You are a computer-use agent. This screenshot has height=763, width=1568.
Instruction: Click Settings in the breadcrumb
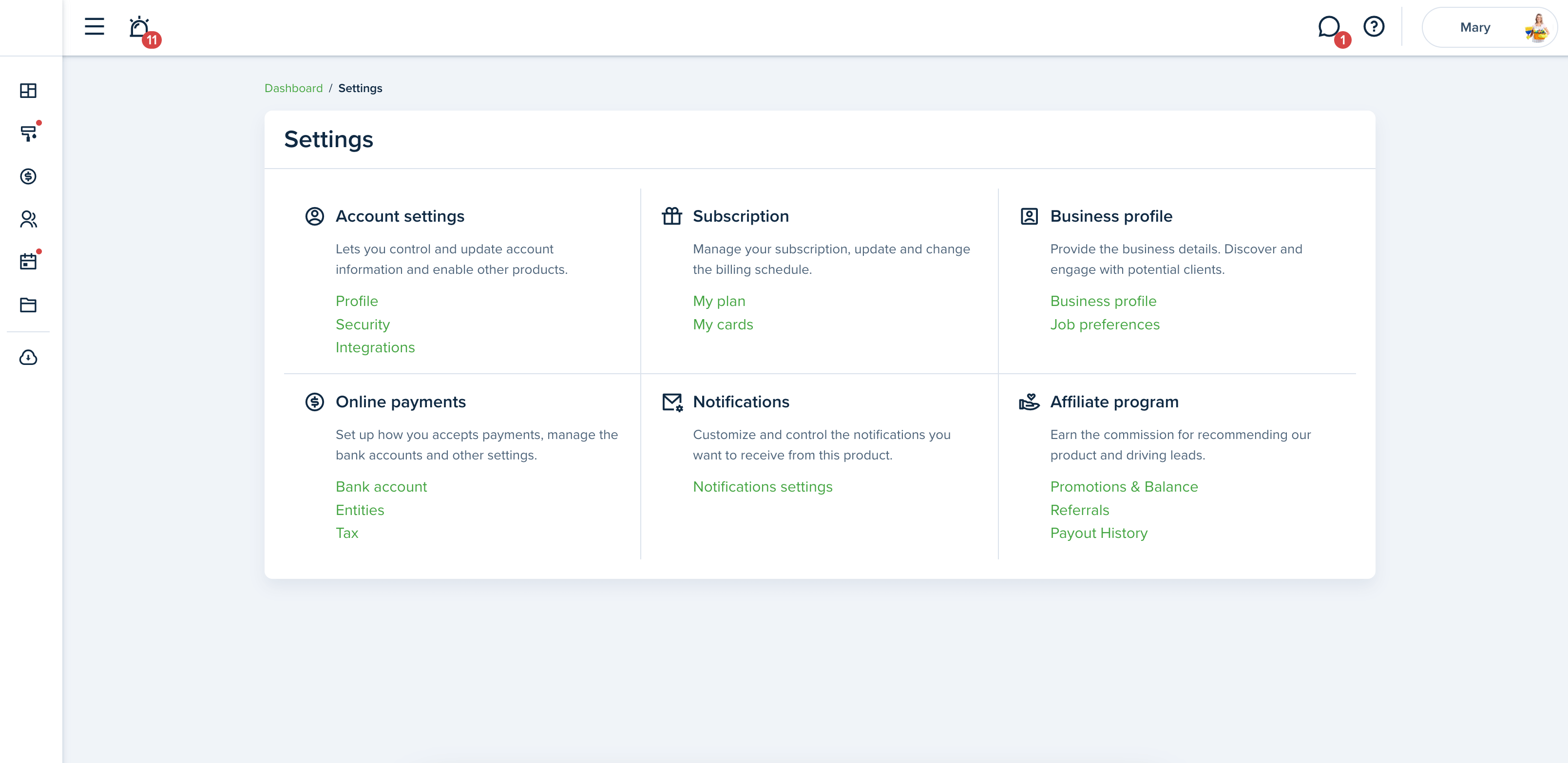tap(361, 88)
